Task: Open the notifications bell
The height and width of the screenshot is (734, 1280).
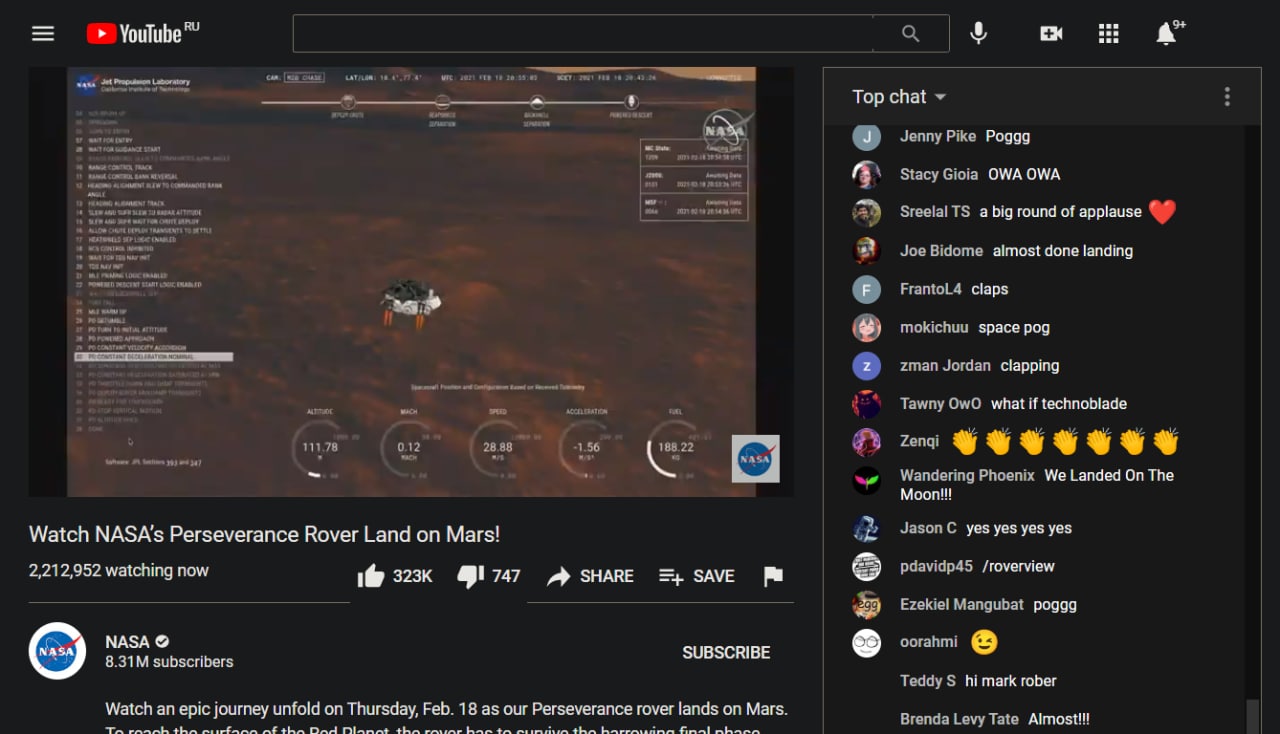Action: 1166,33
